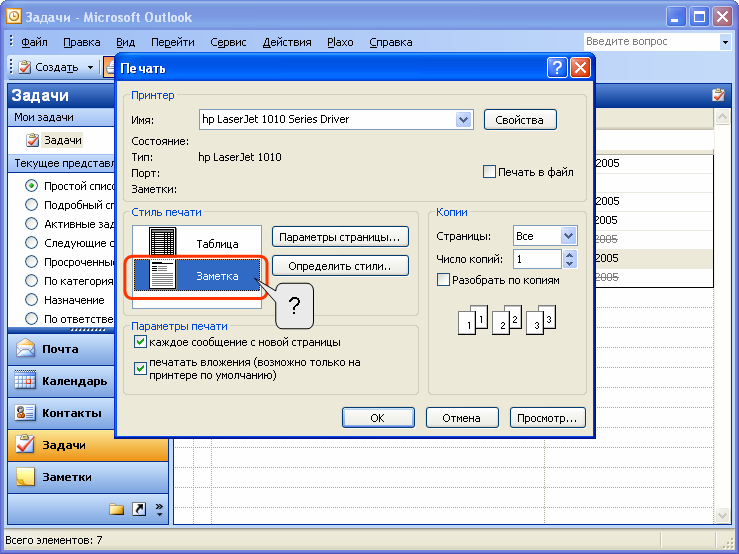This screenshot has height=554, width=739.
Task: Open Заметки from the navigation pane
Action: (88, 477)
